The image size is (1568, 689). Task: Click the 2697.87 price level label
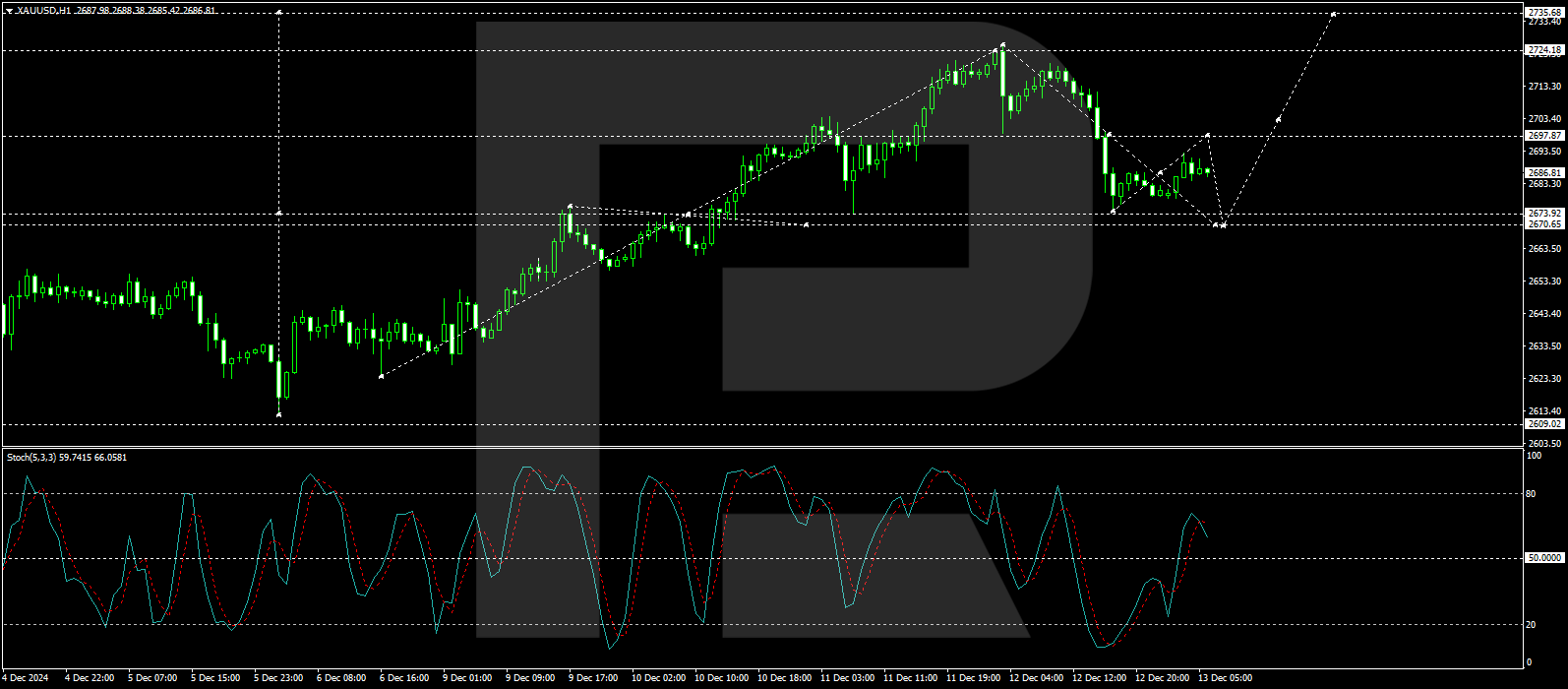[x=1543, y=136]
